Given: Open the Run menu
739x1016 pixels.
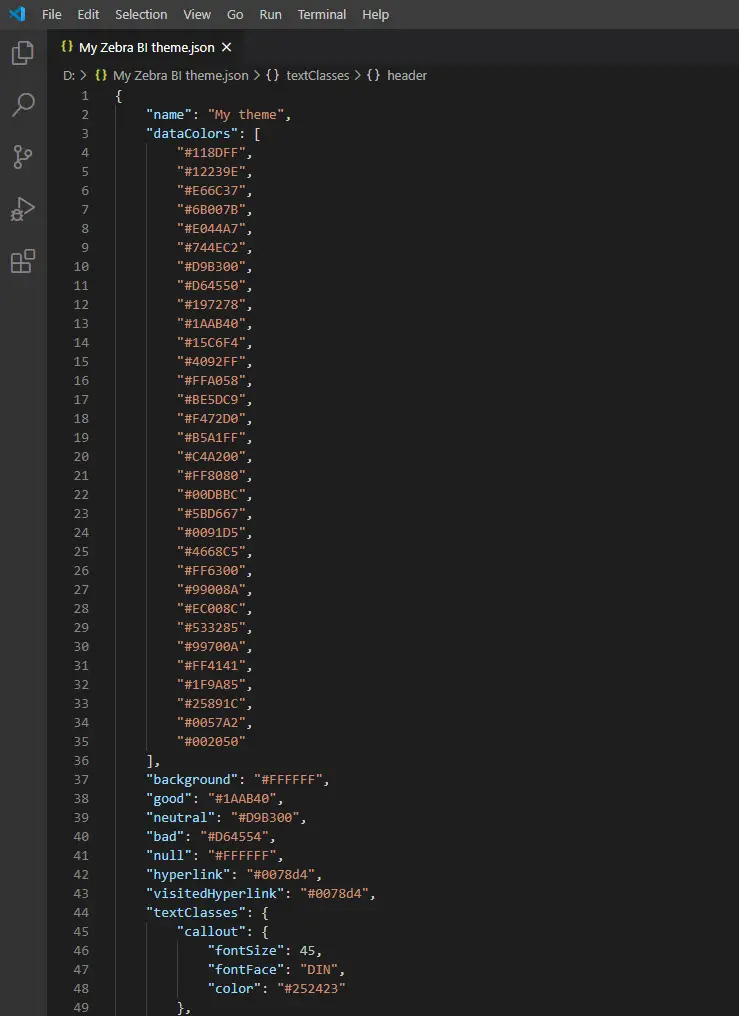Looking at the screenshot, I should click(271, 14).
